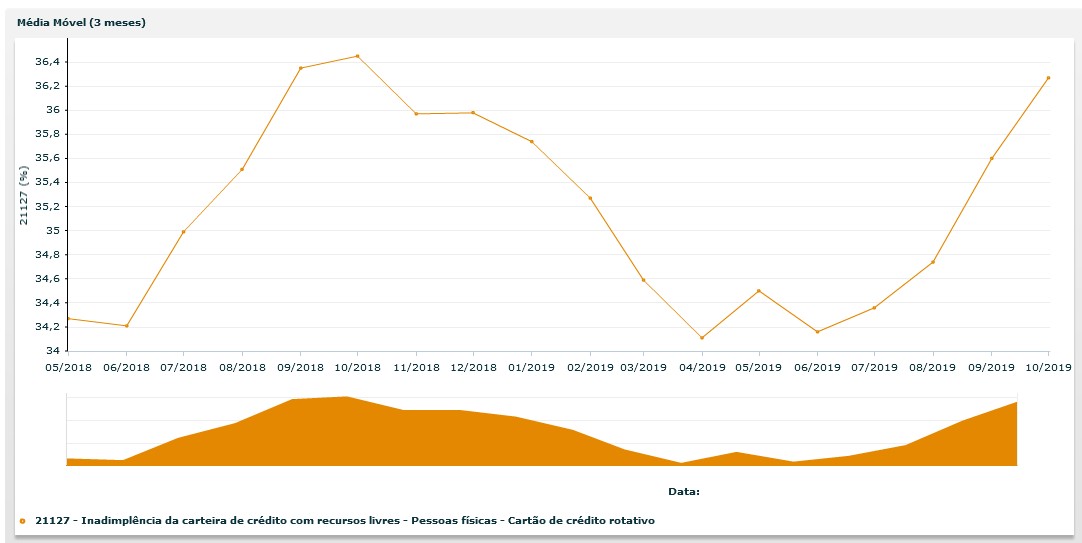Select the 08/2019 data point

[x=933, y=262]
